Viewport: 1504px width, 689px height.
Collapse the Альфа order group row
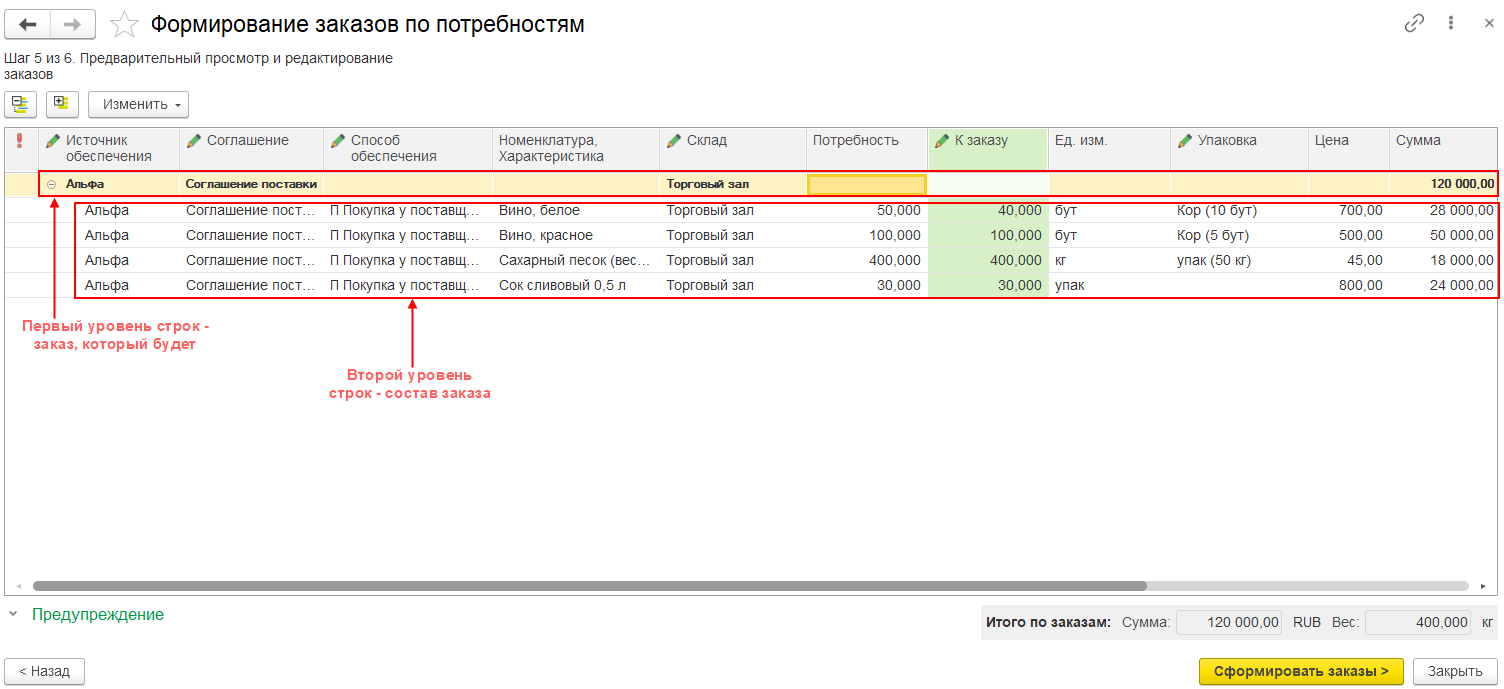(52, 184)
